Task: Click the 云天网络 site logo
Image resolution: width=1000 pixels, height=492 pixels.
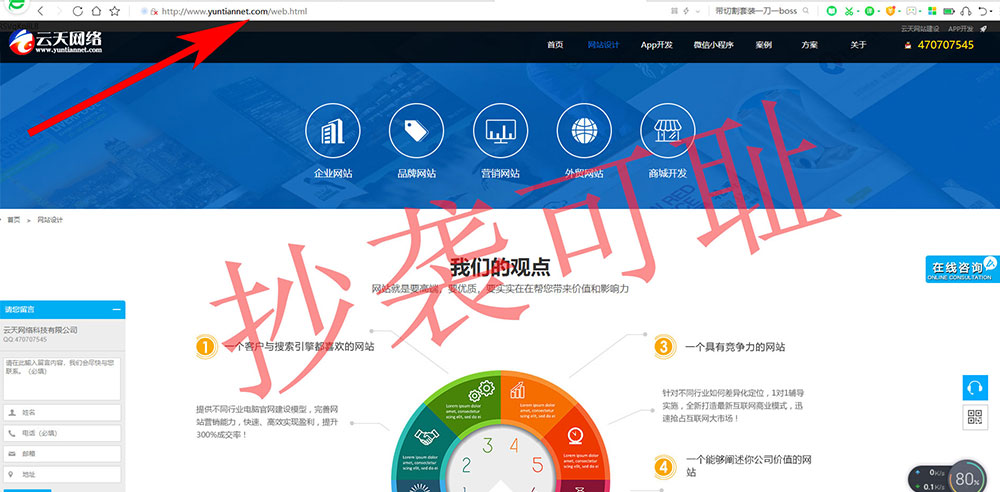Action: [x=55, y=42]
